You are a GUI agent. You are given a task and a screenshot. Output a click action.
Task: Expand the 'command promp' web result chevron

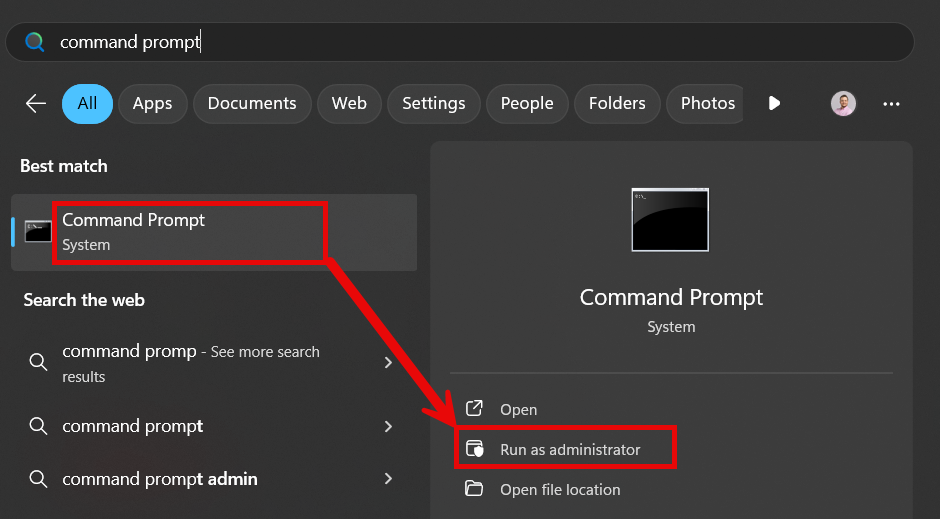tap(388, 363)
